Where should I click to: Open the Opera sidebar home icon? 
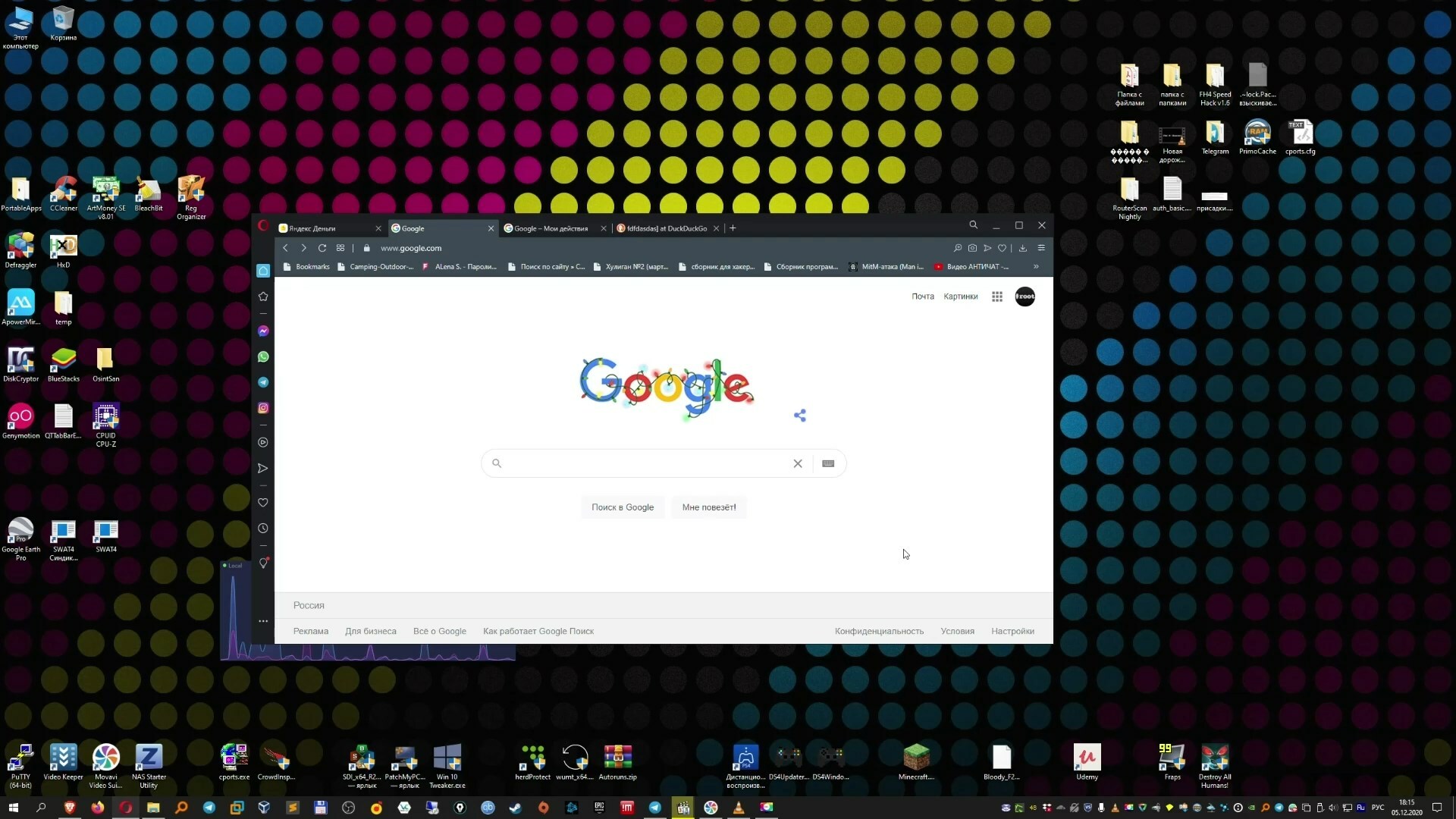263,271
